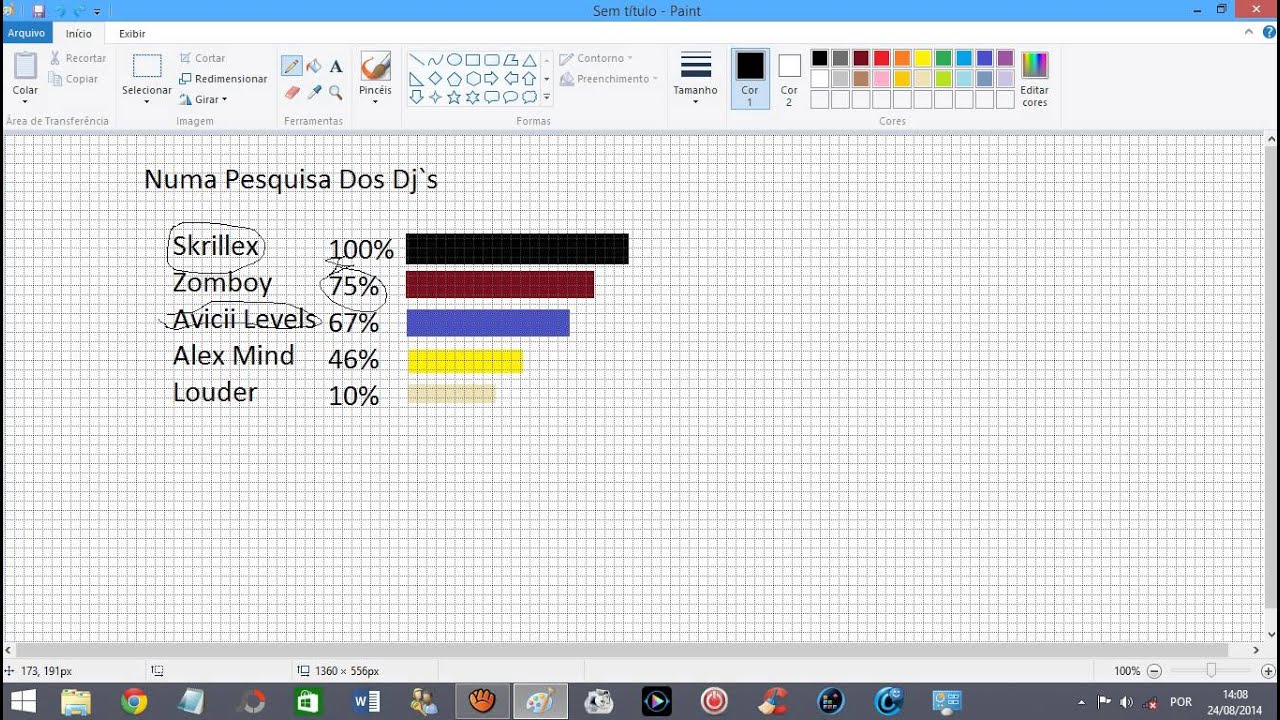Click the vertical scrollbar down arrow
This screenshot has height=720, width=1280.
click(x=1272, y=634)
